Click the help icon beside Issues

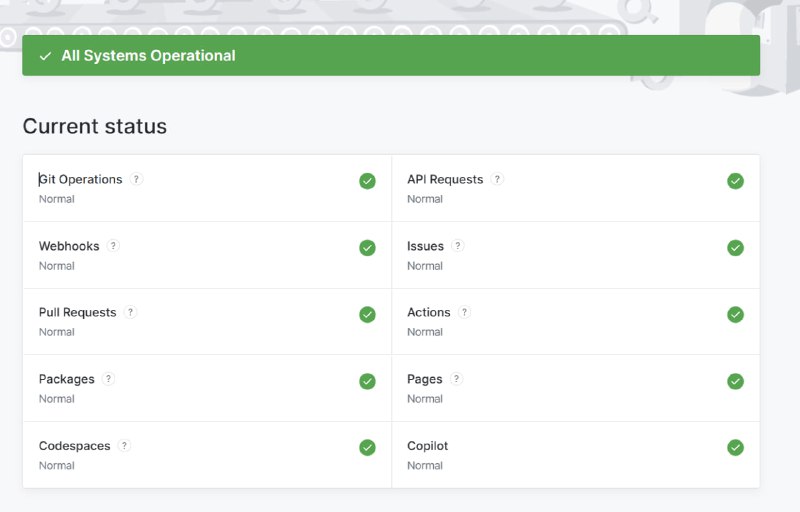[458, 246]
